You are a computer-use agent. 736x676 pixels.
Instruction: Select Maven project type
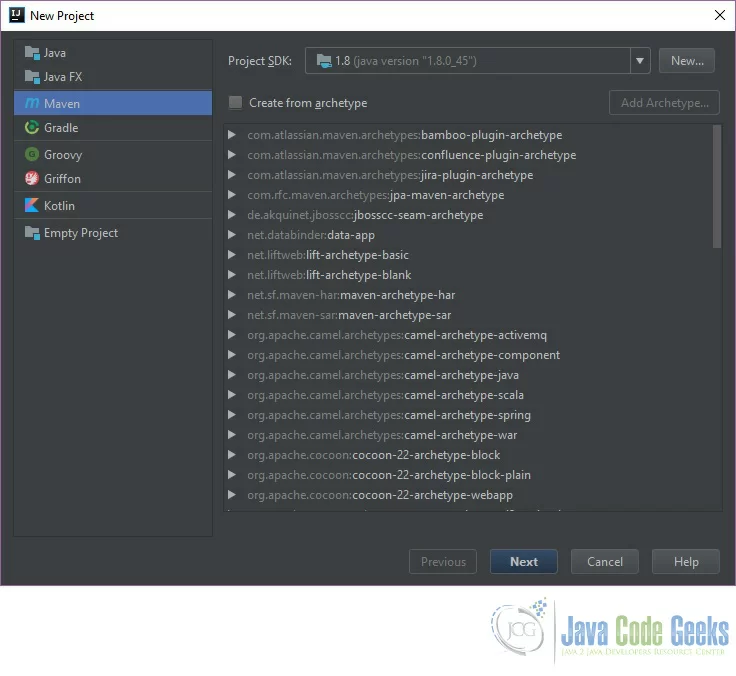[x=113, y=103]
